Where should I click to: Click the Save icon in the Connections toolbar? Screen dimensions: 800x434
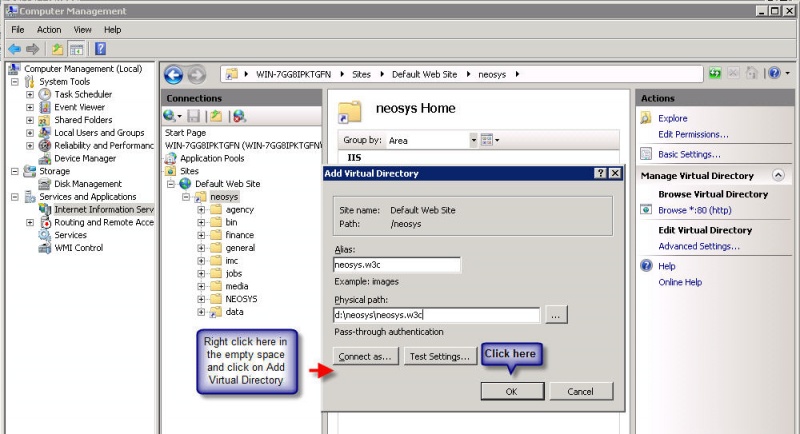[193, 116]
